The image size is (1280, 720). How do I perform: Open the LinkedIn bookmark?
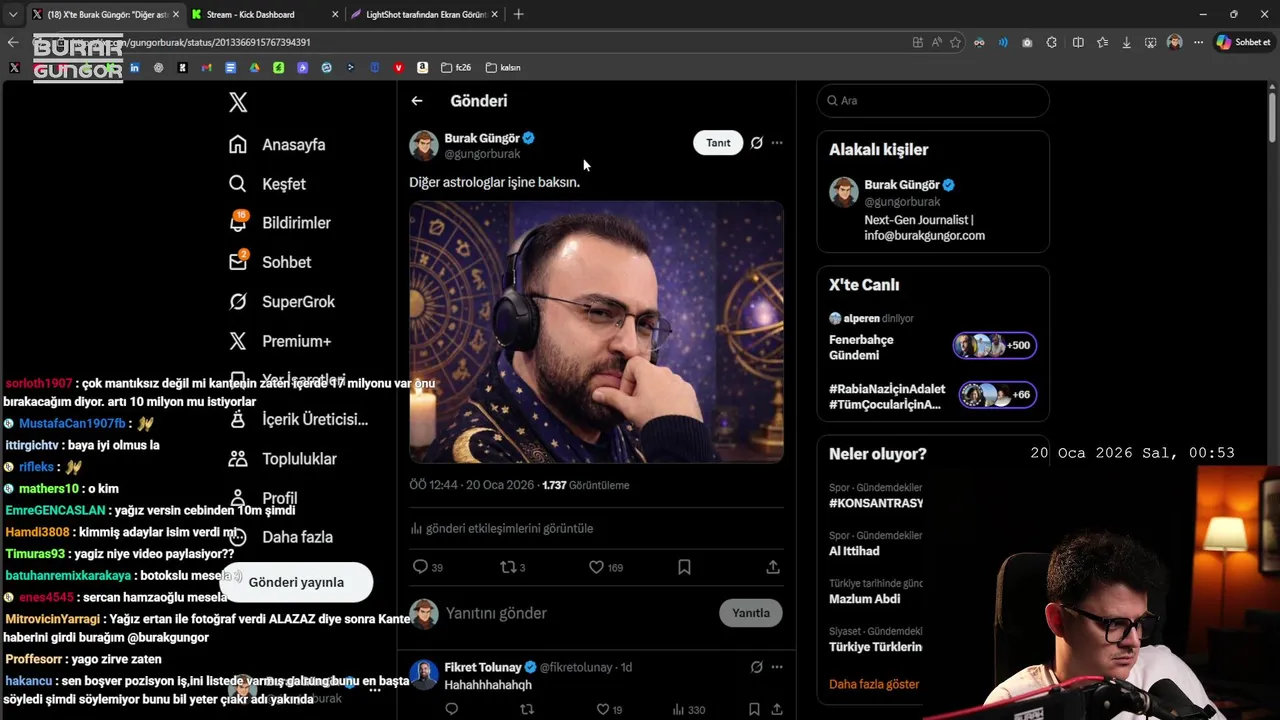(x=134, y=67)
